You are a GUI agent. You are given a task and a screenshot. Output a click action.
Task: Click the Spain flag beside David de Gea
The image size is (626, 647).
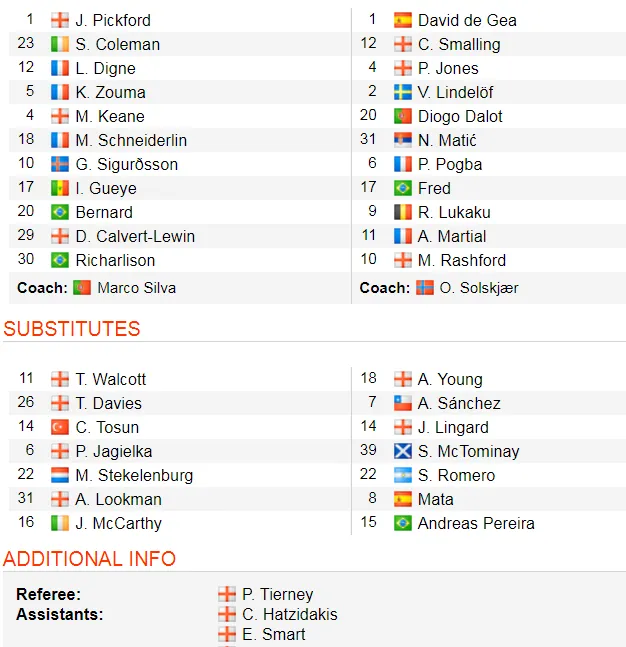click(403, 20)
